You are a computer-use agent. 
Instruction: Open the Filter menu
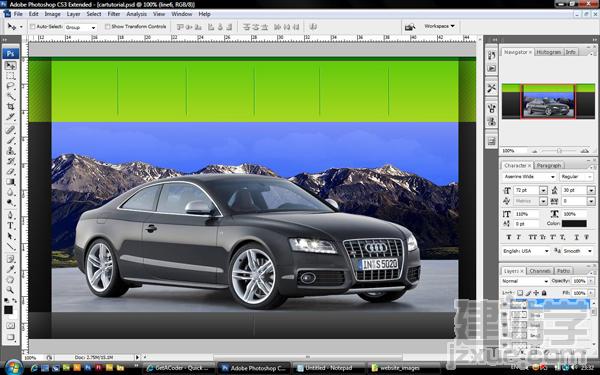tap(114, 14)
